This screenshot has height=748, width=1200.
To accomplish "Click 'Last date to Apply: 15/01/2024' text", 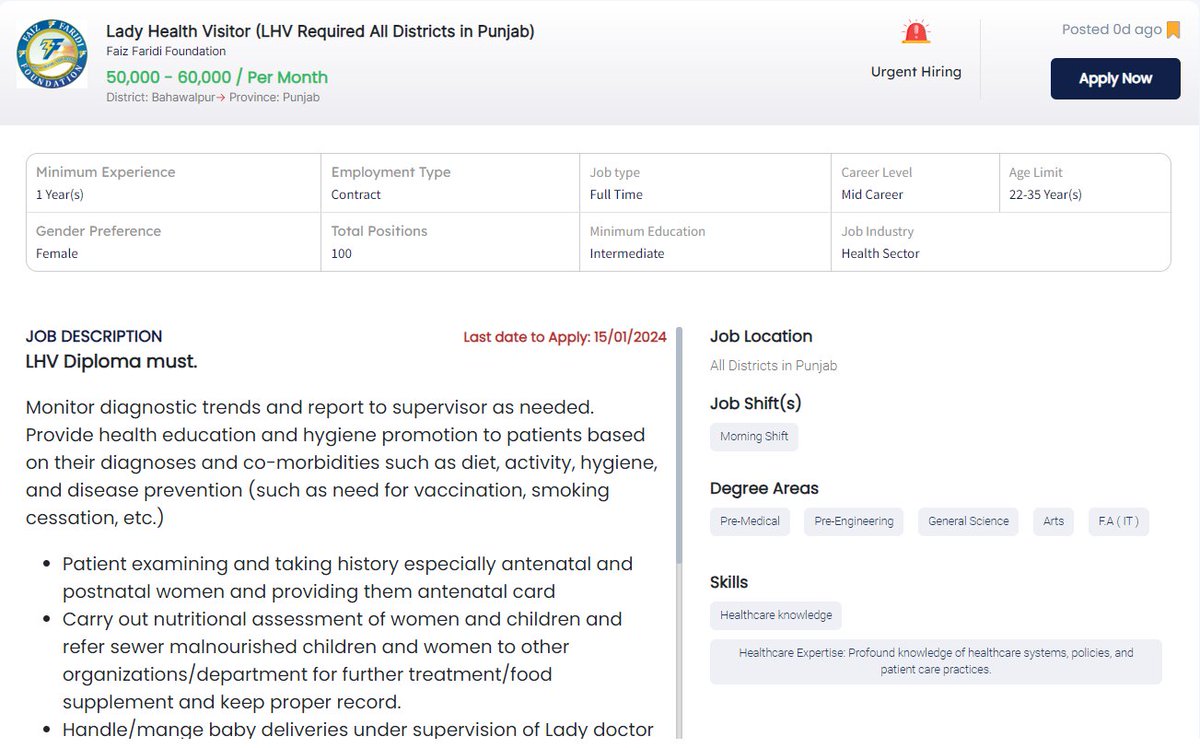I will tap(564, 337).
